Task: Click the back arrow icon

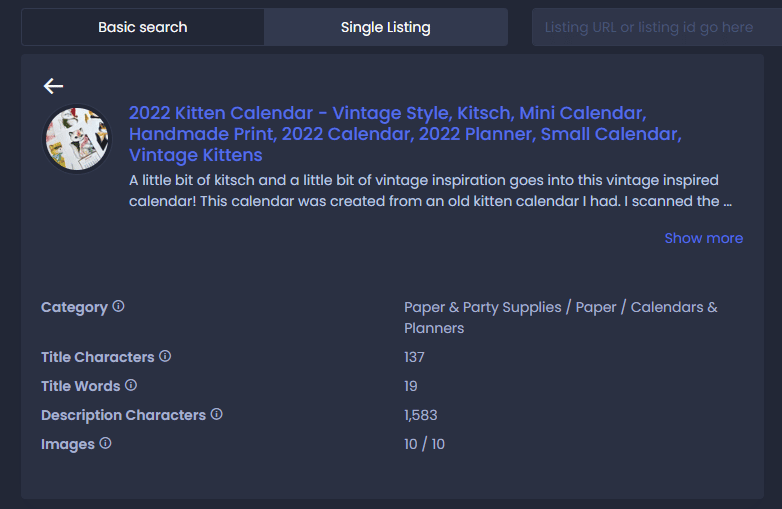Action: pyautogui.click(x=53, y=86)
